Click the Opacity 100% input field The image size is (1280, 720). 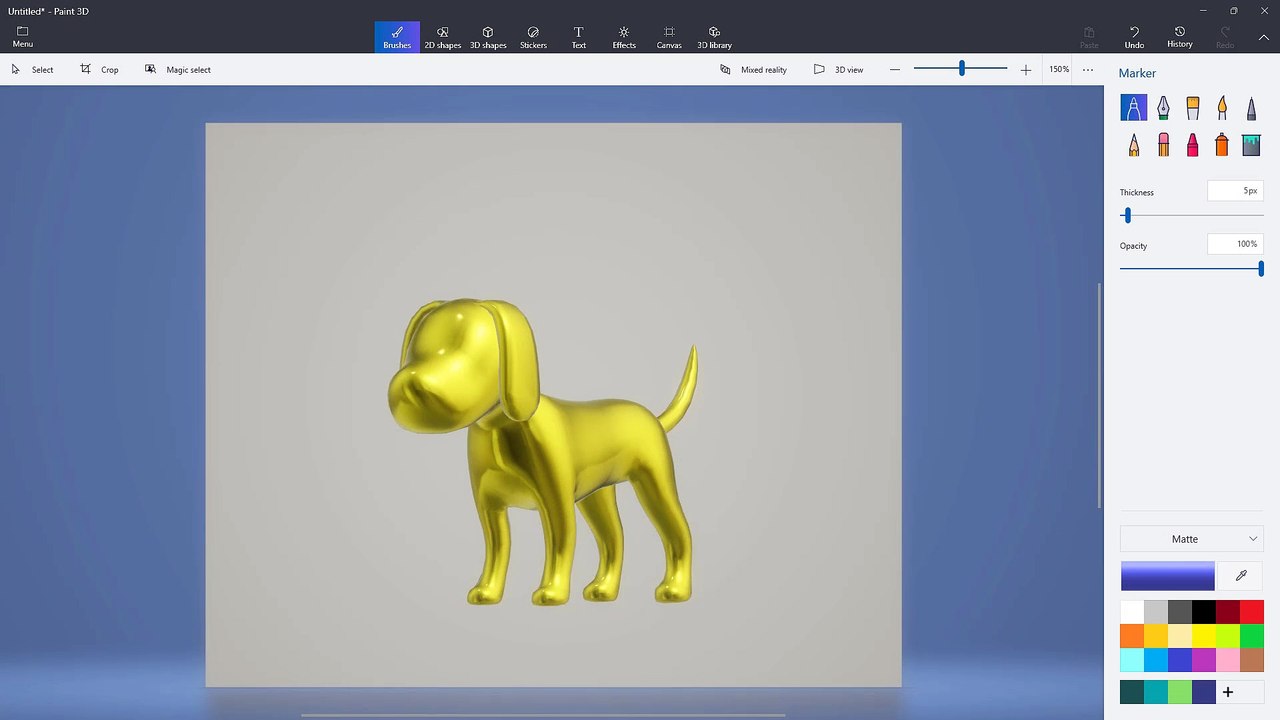tap(1235, 244)
